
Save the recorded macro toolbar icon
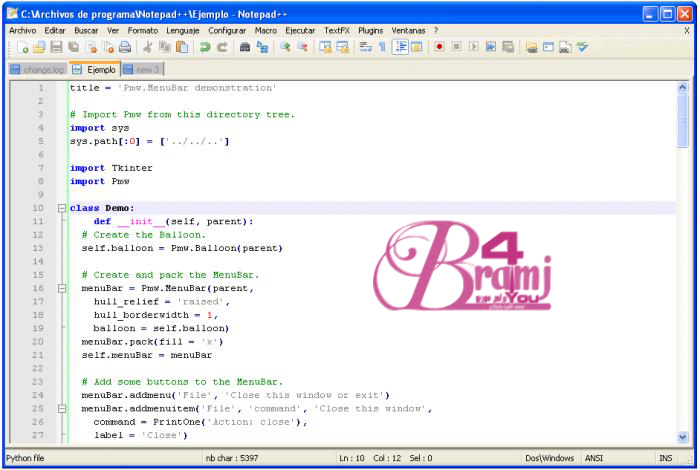pyautogui.click(x=508, y=47)
